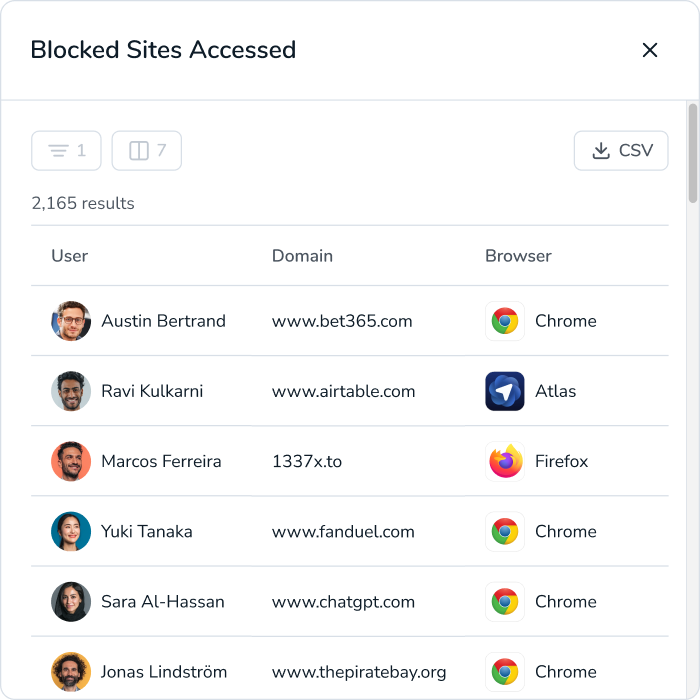Click Marcos Ferreira's avatar
The image size is (700, 700).
(71, 461)
